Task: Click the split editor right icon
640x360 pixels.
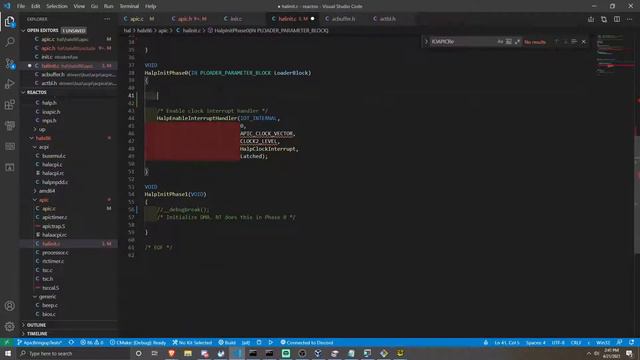Action: click(617, 19)
